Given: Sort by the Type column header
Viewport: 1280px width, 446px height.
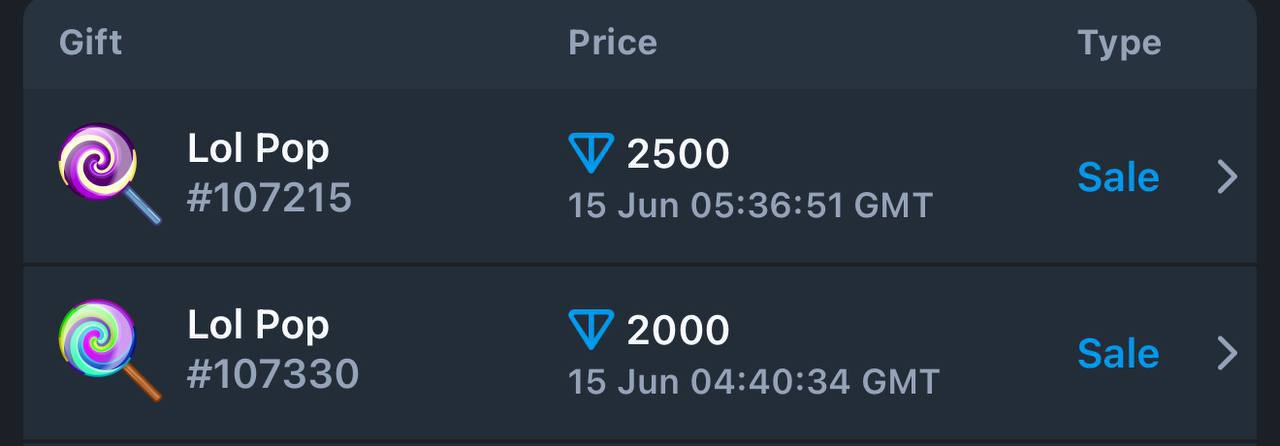Looking at the screenshot, I should point(1120,43).
